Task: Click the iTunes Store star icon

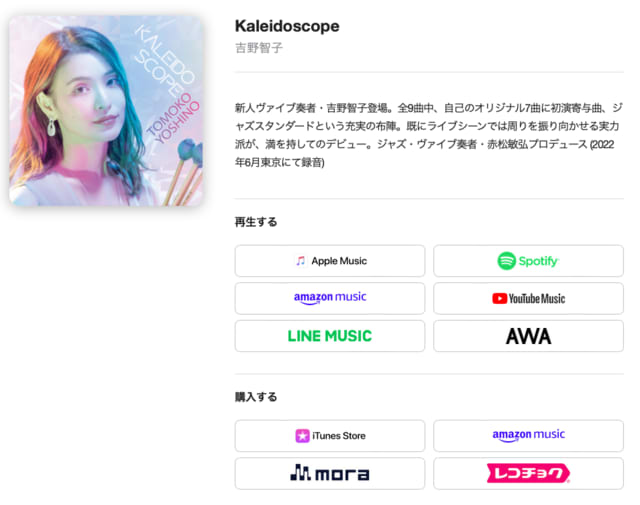Action: (x=302, y=436)
